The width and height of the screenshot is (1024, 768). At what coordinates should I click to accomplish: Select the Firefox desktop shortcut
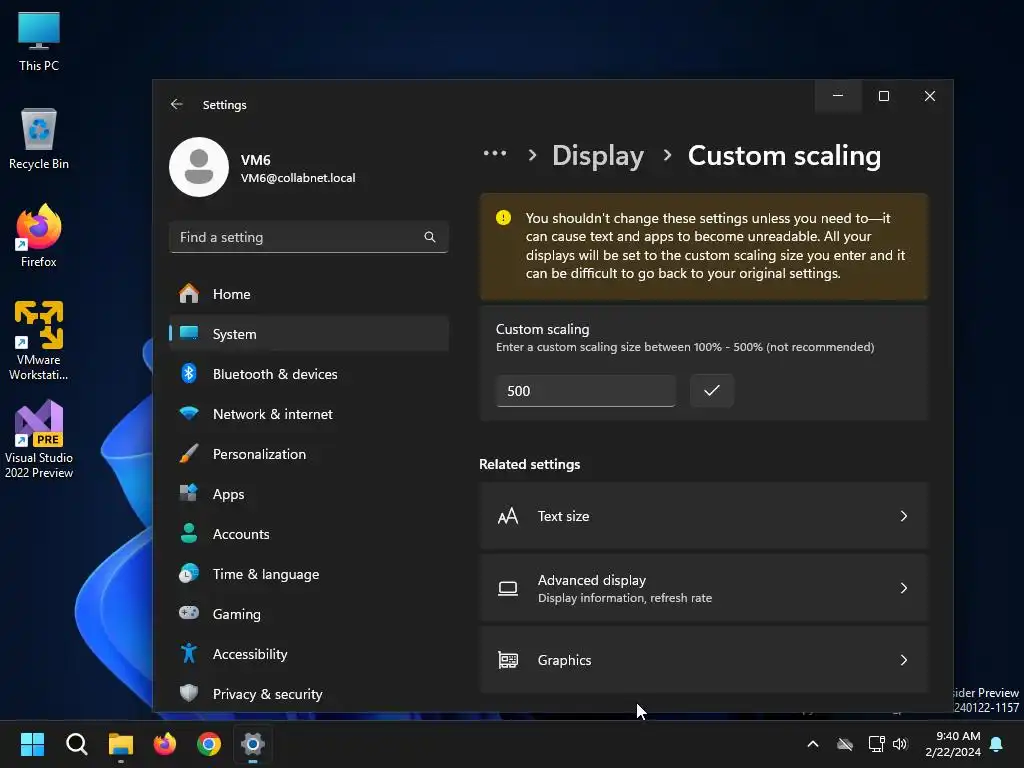[x=39, y=236]
